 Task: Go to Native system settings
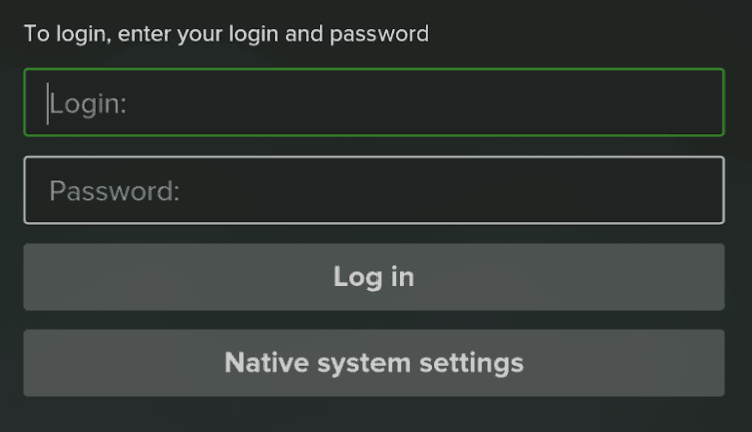point(374,362)
